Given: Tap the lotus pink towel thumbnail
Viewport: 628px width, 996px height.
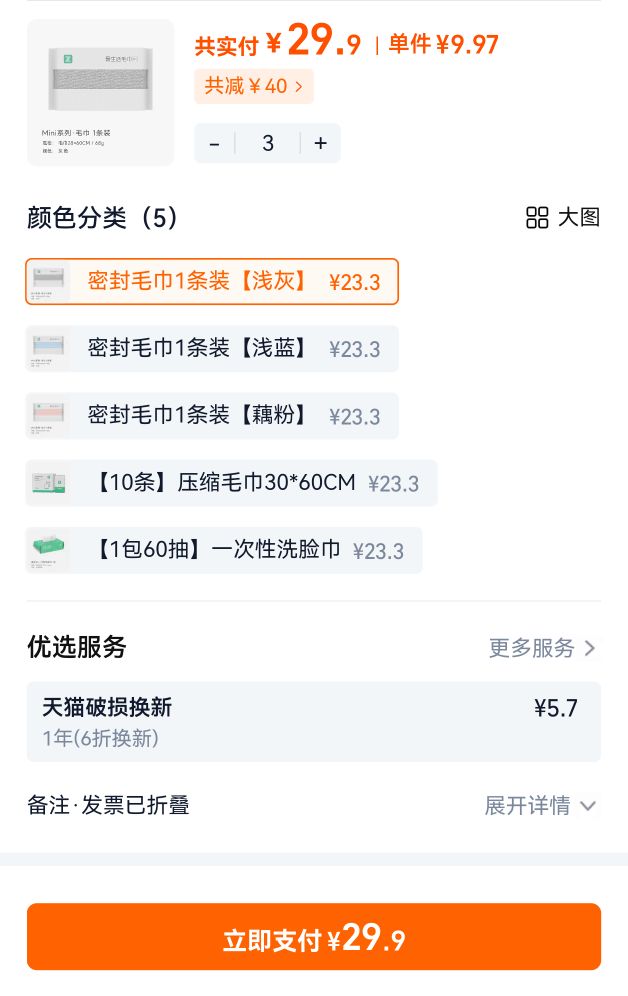Looking at the screenshot, I should tap(48, 416).
